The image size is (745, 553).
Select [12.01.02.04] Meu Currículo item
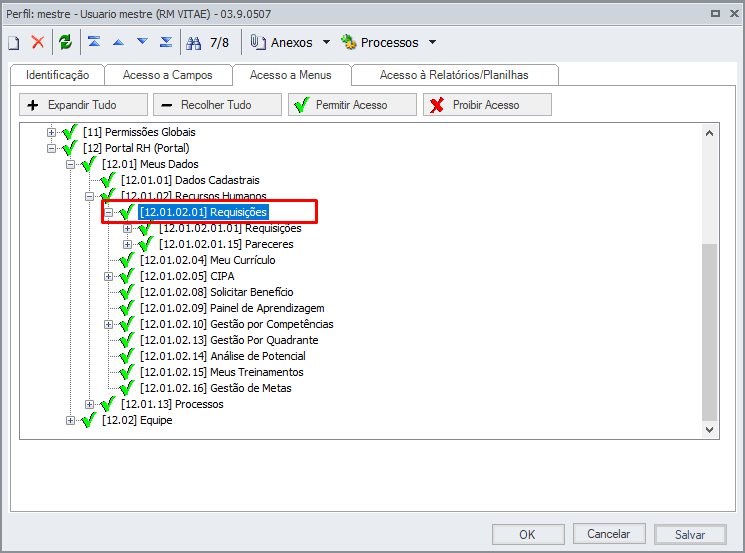click(x=208, y=260)
